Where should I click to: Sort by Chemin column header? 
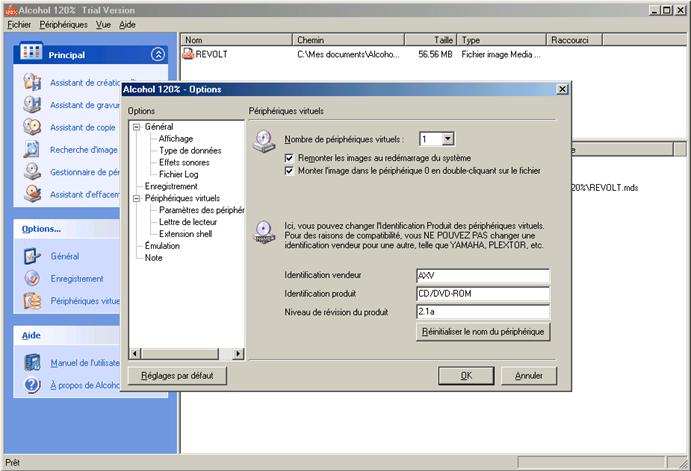click(348, 40)
